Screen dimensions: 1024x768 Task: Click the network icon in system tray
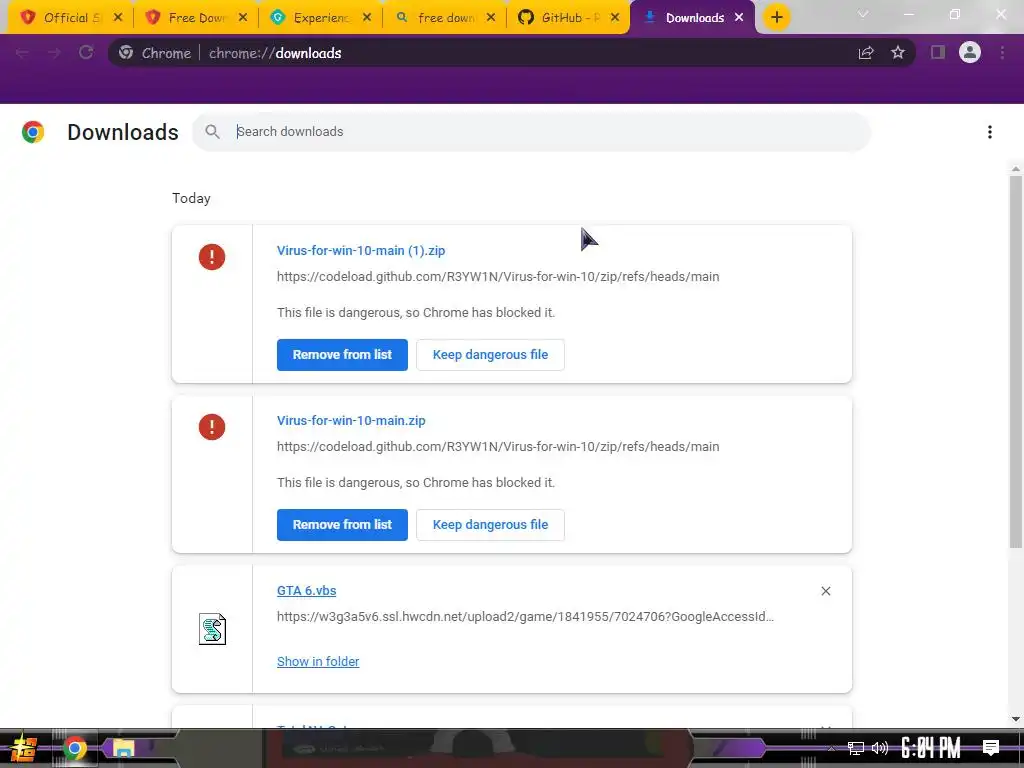point(856,748)
